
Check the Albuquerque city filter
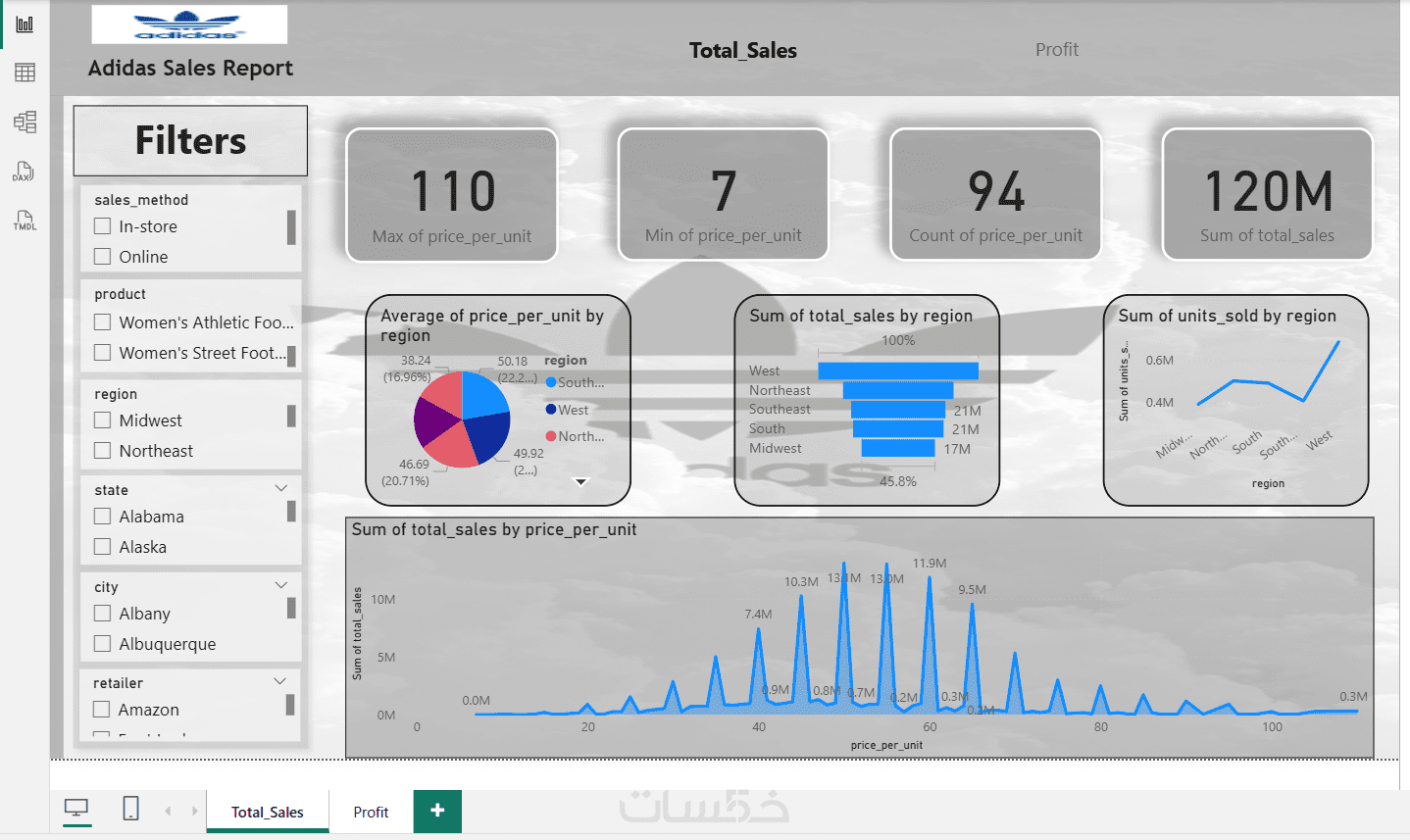coord(102,644)
